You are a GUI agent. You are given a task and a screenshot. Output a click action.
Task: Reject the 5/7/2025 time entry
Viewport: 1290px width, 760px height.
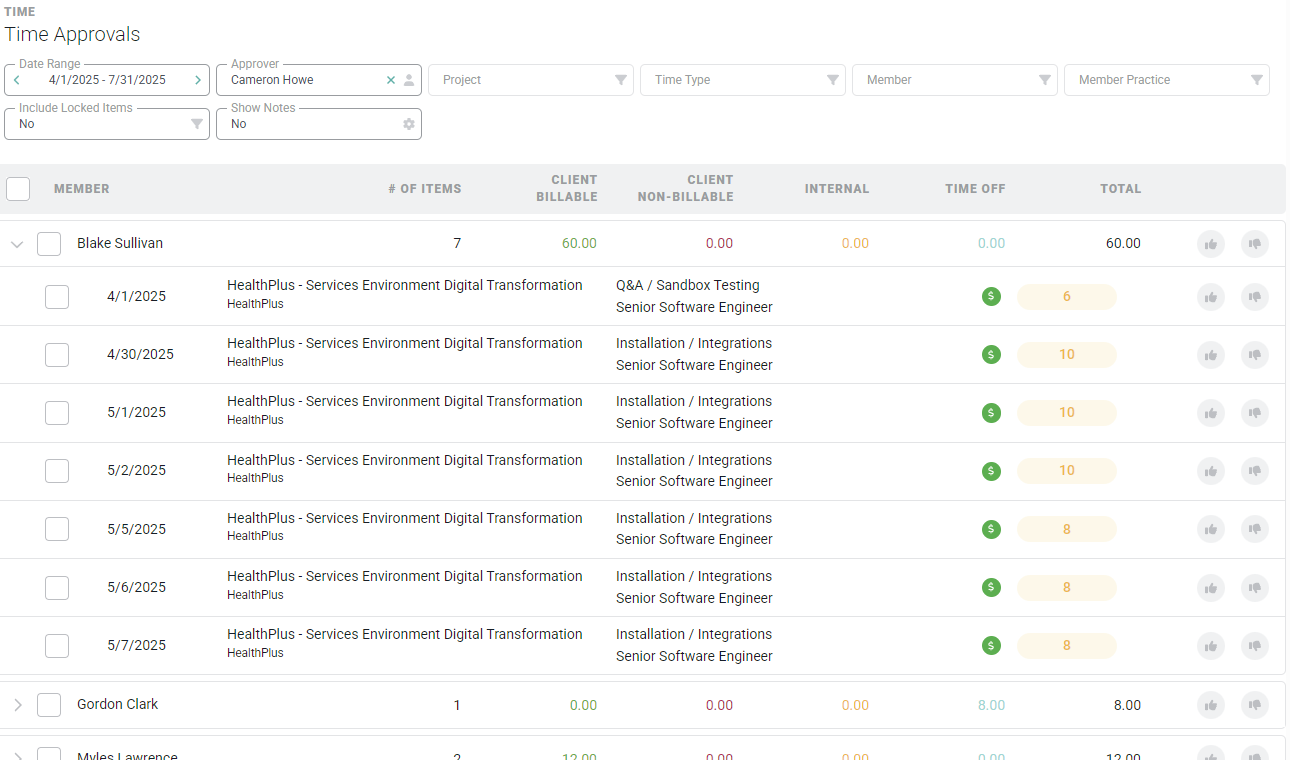tap(1255, 646)
